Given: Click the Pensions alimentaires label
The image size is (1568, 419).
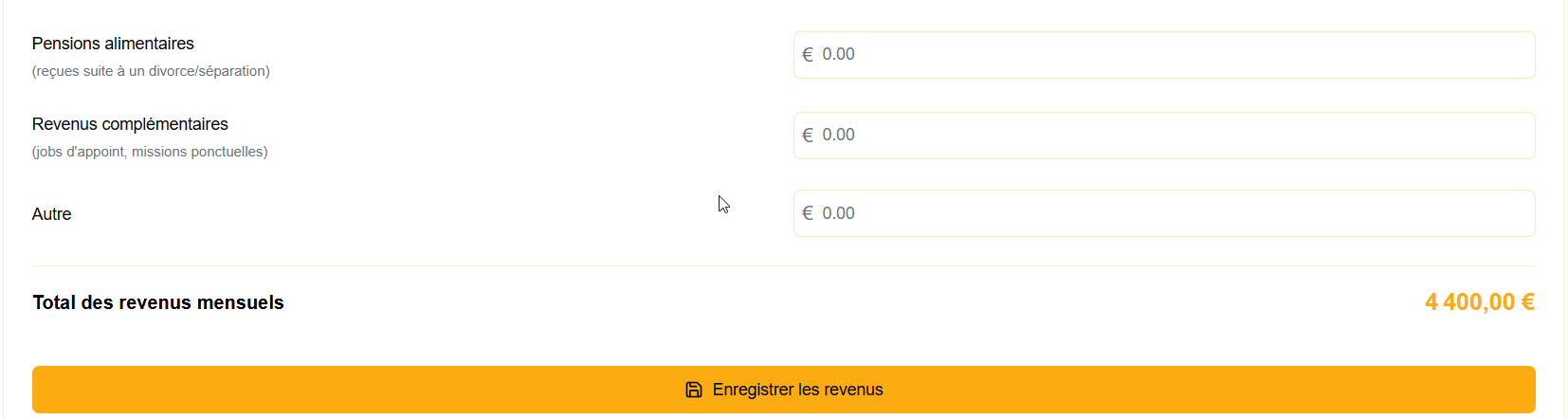Looking at the screenshot, I should point(113,44).
